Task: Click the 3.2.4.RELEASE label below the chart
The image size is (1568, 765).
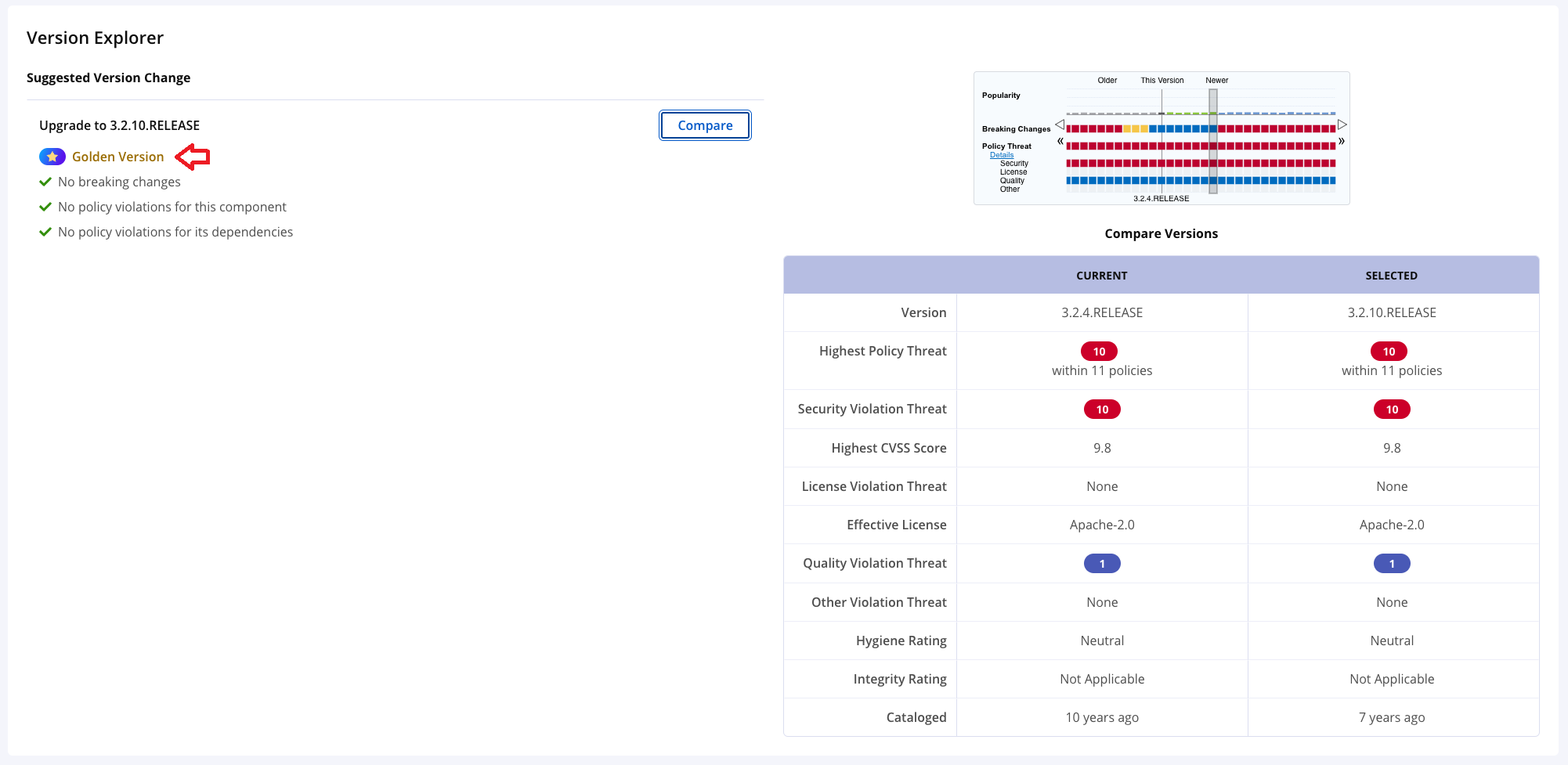Action: click(1161, 199)
